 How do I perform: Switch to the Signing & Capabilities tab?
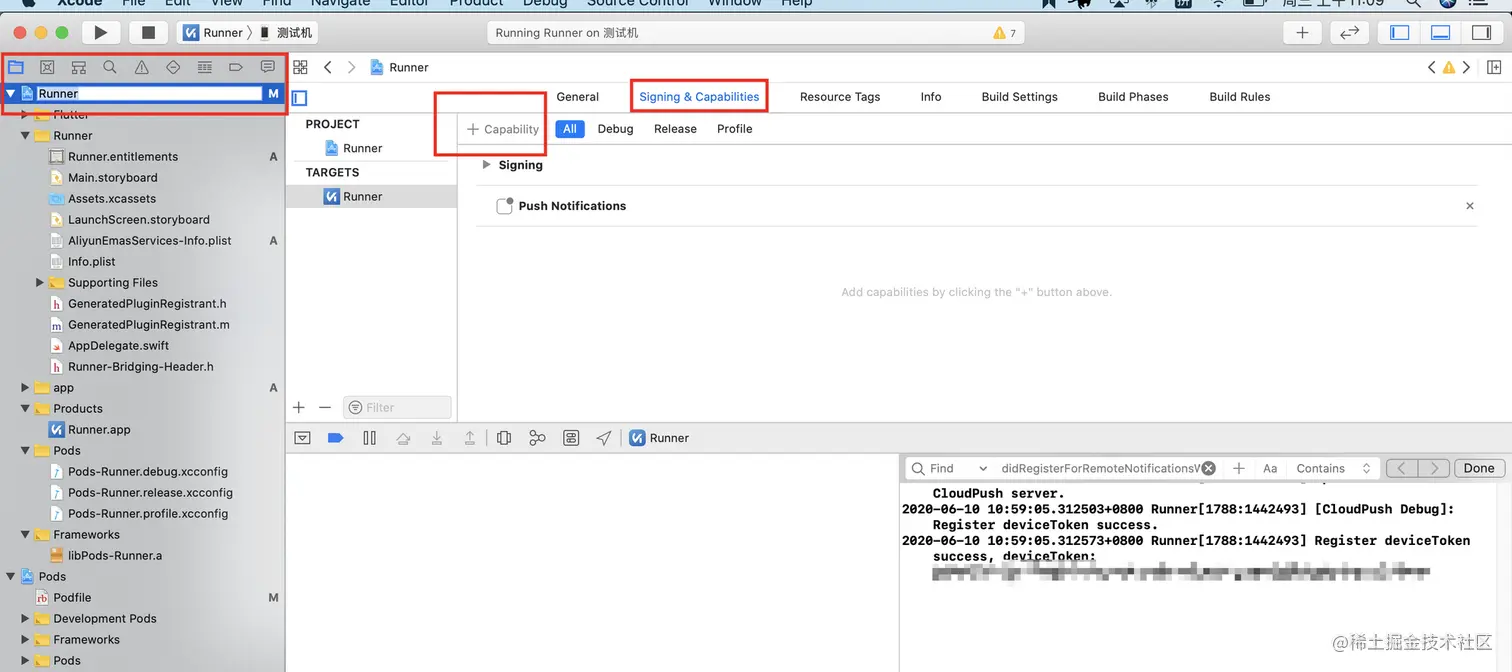[x=699, y=97]
